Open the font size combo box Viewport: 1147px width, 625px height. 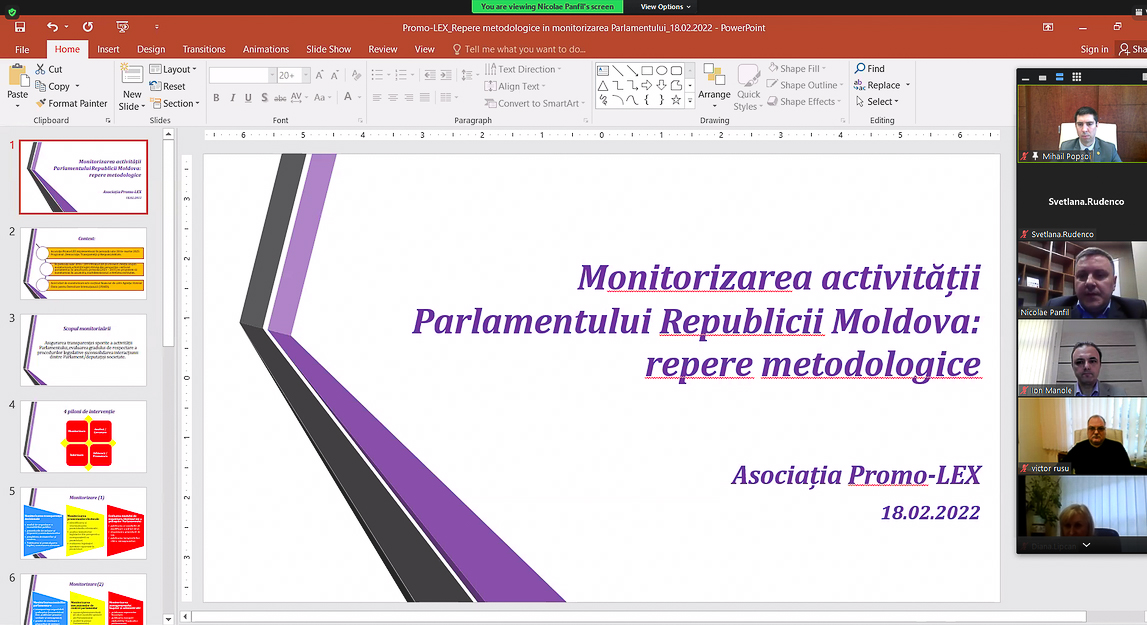pos(288,75)
